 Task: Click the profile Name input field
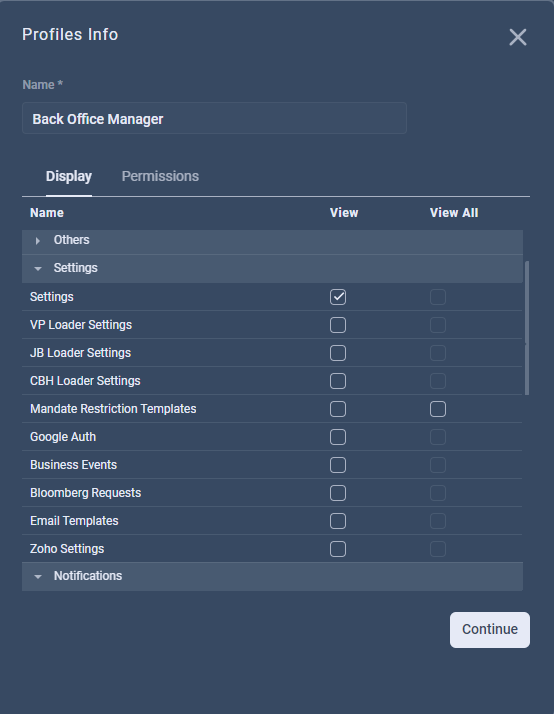pos(214,118)
